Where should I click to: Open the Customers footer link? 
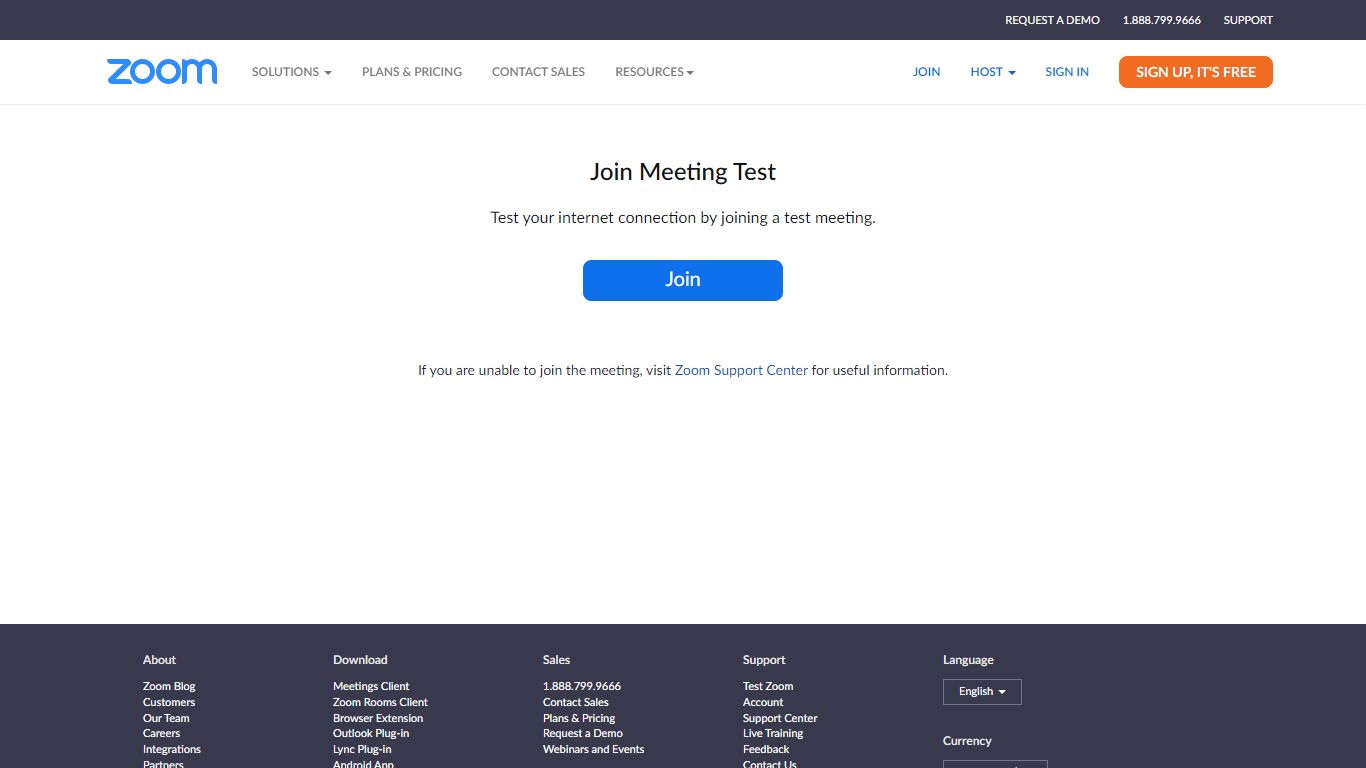(x=169, y=702)
